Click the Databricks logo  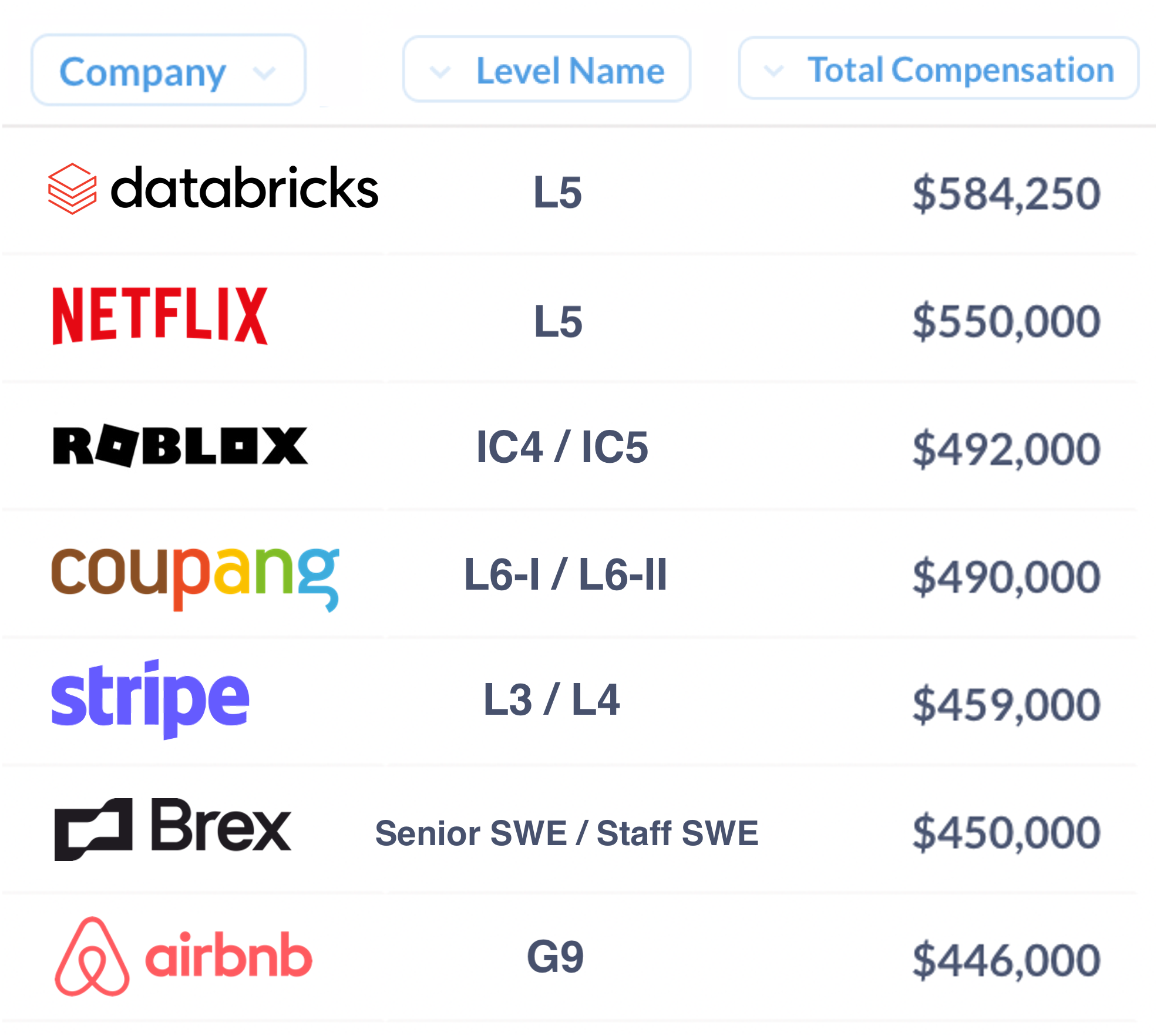tap(213, 189)
